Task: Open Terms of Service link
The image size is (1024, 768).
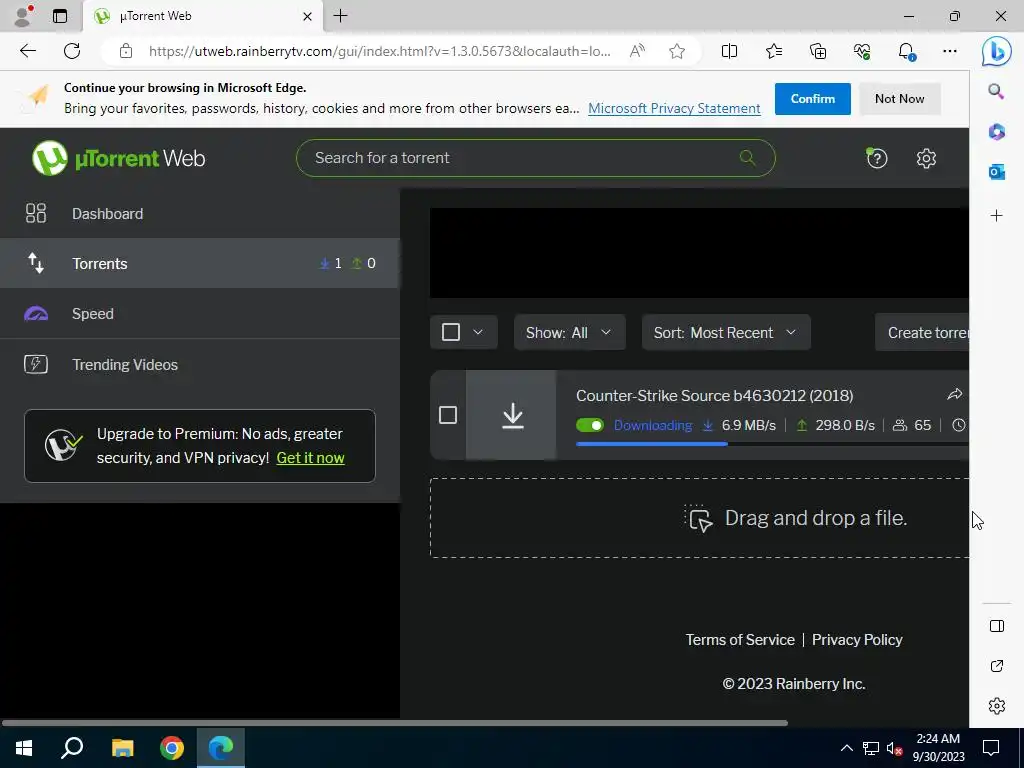Action: coord(740,640)
